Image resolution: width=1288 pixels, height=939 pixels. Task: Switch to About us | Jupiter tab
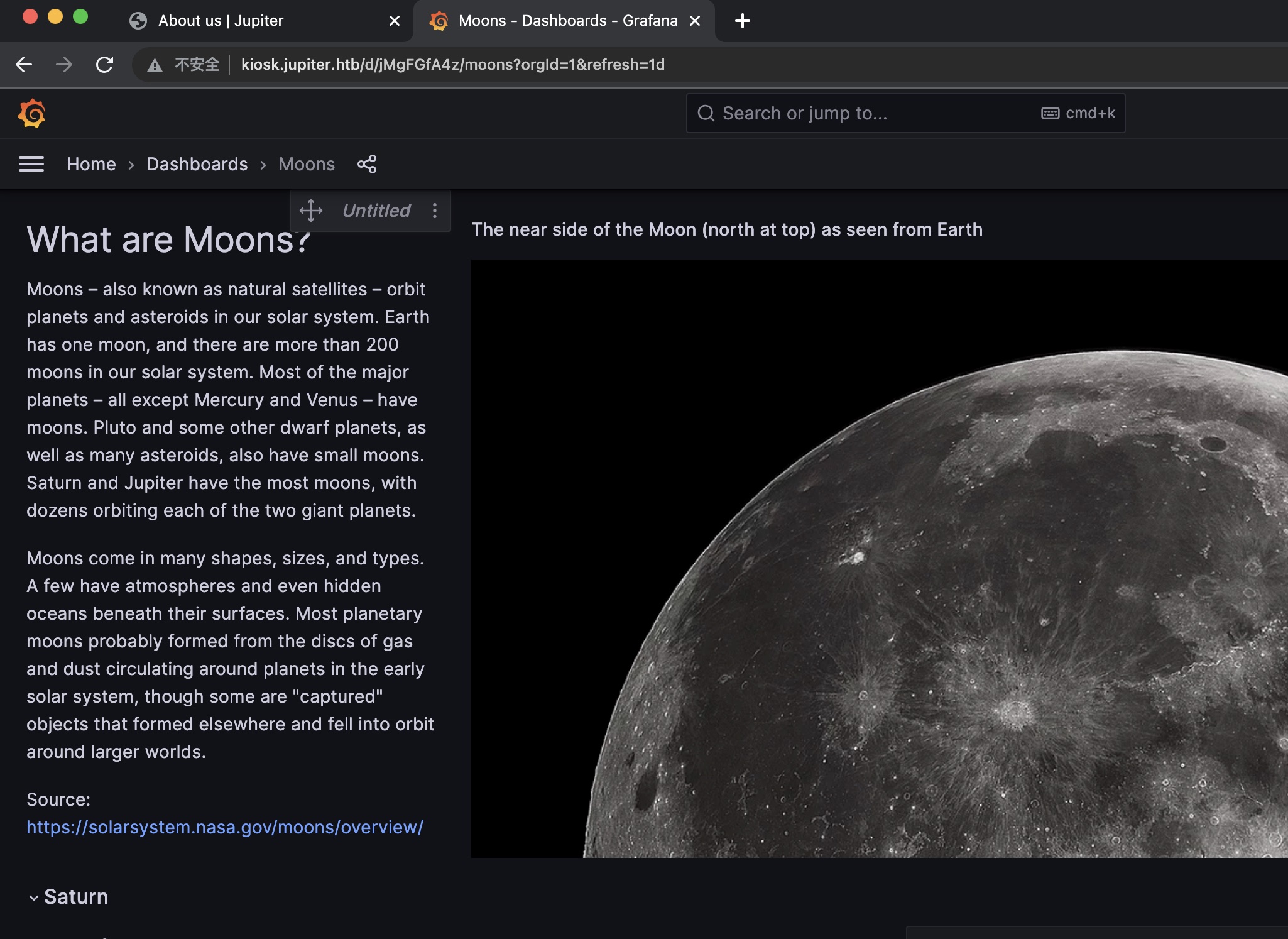point(220,21)
